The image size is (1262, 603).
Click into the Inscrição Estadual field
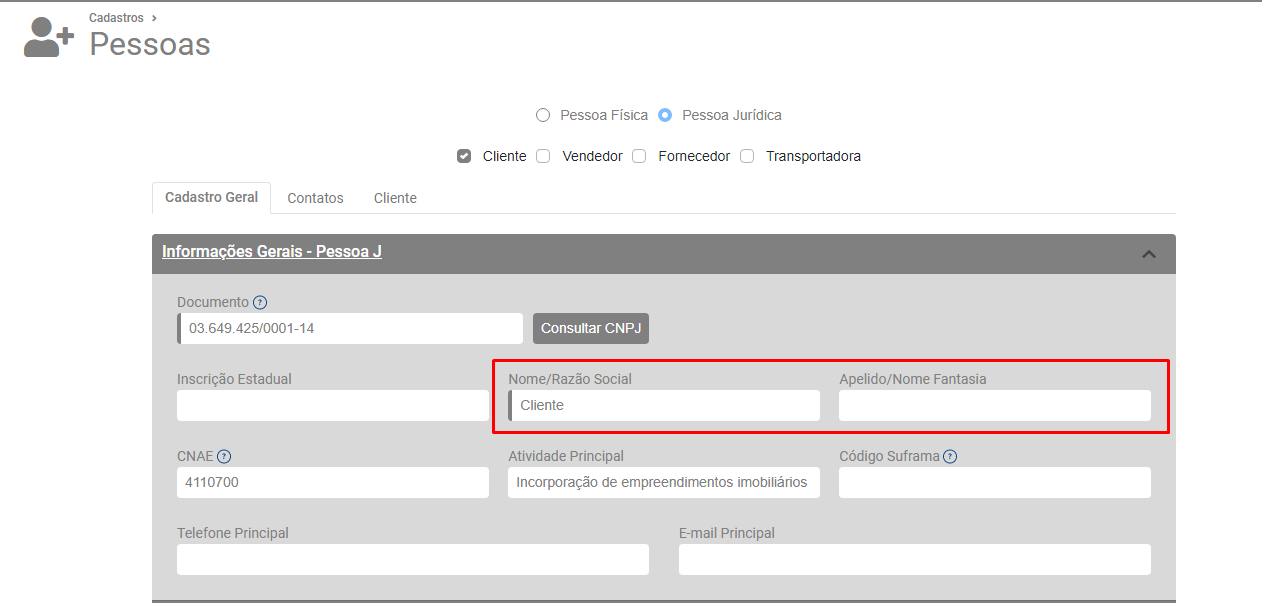[332, 405]
